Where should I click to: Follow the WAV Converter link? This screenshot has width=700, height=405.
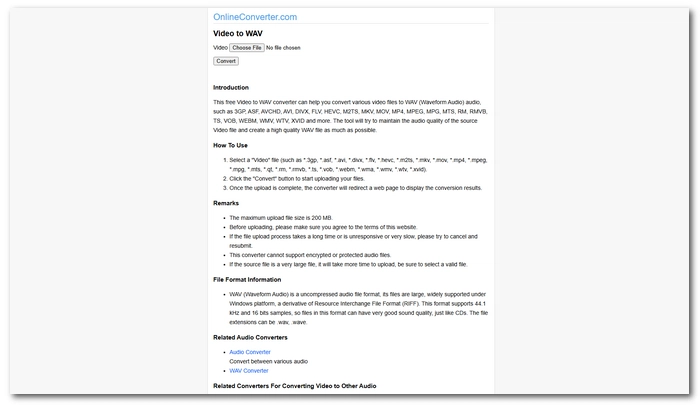pos(249,371)
